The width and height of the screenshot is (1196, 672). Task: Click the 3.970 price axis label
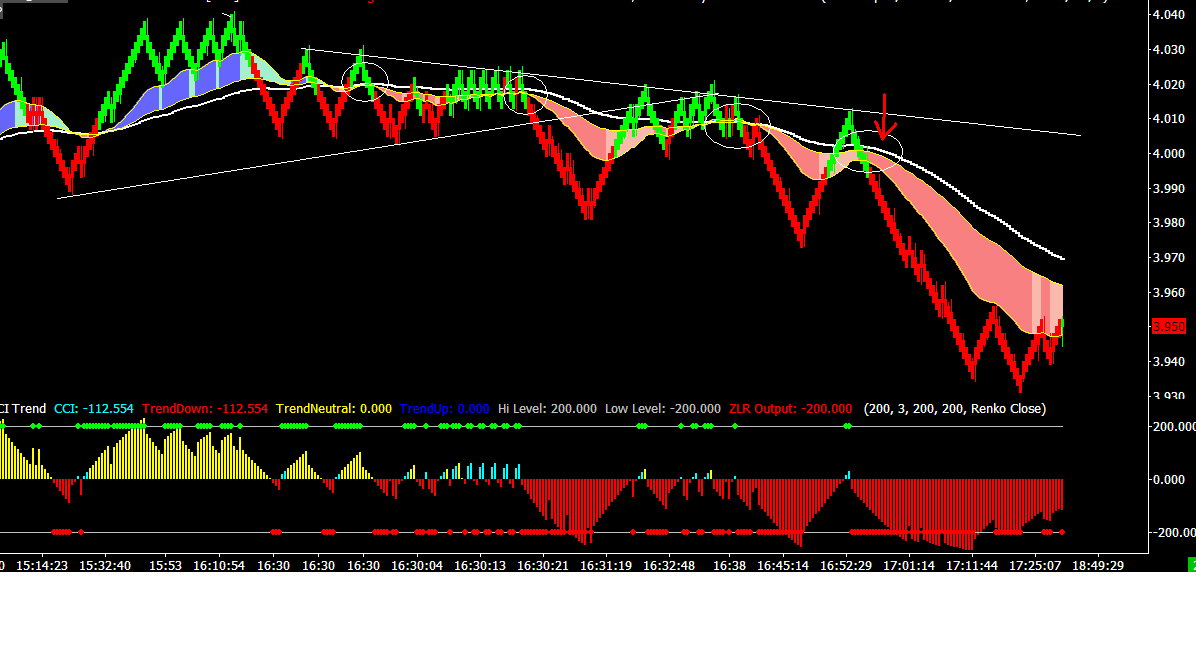point(1169,258)
